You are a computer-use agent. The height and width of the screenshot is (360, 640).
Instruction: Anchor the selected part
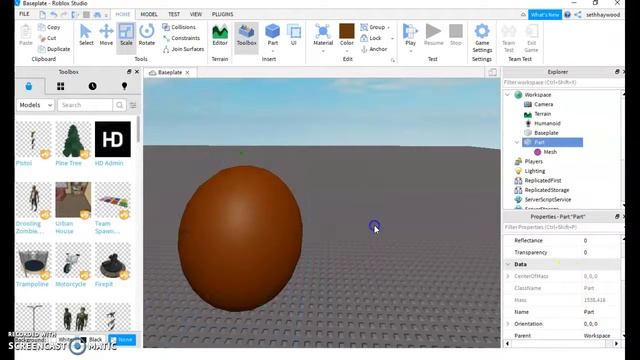[x=374, y=49]
